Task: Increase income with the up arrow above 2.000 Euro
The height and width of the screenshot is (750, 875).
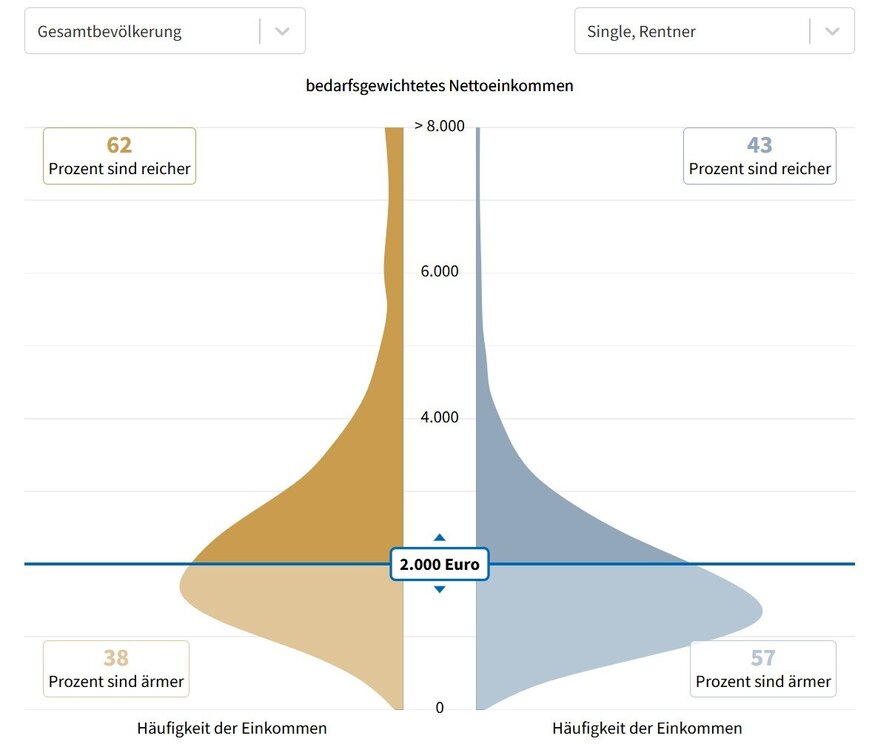Action: click(439, 538)
